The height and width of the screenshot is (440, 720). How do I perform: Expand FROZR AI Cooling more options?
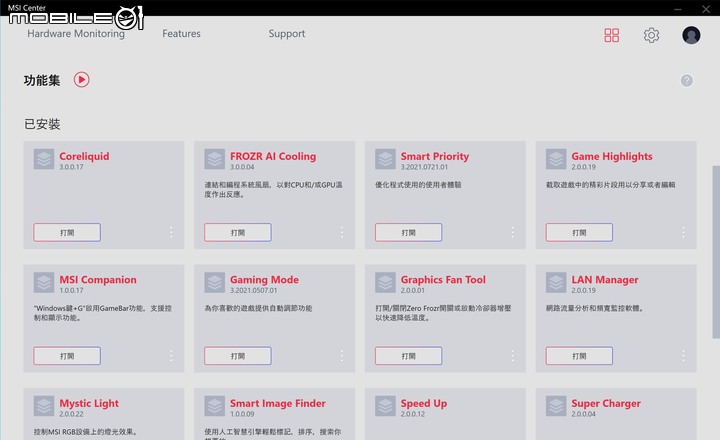coord(342,232)
